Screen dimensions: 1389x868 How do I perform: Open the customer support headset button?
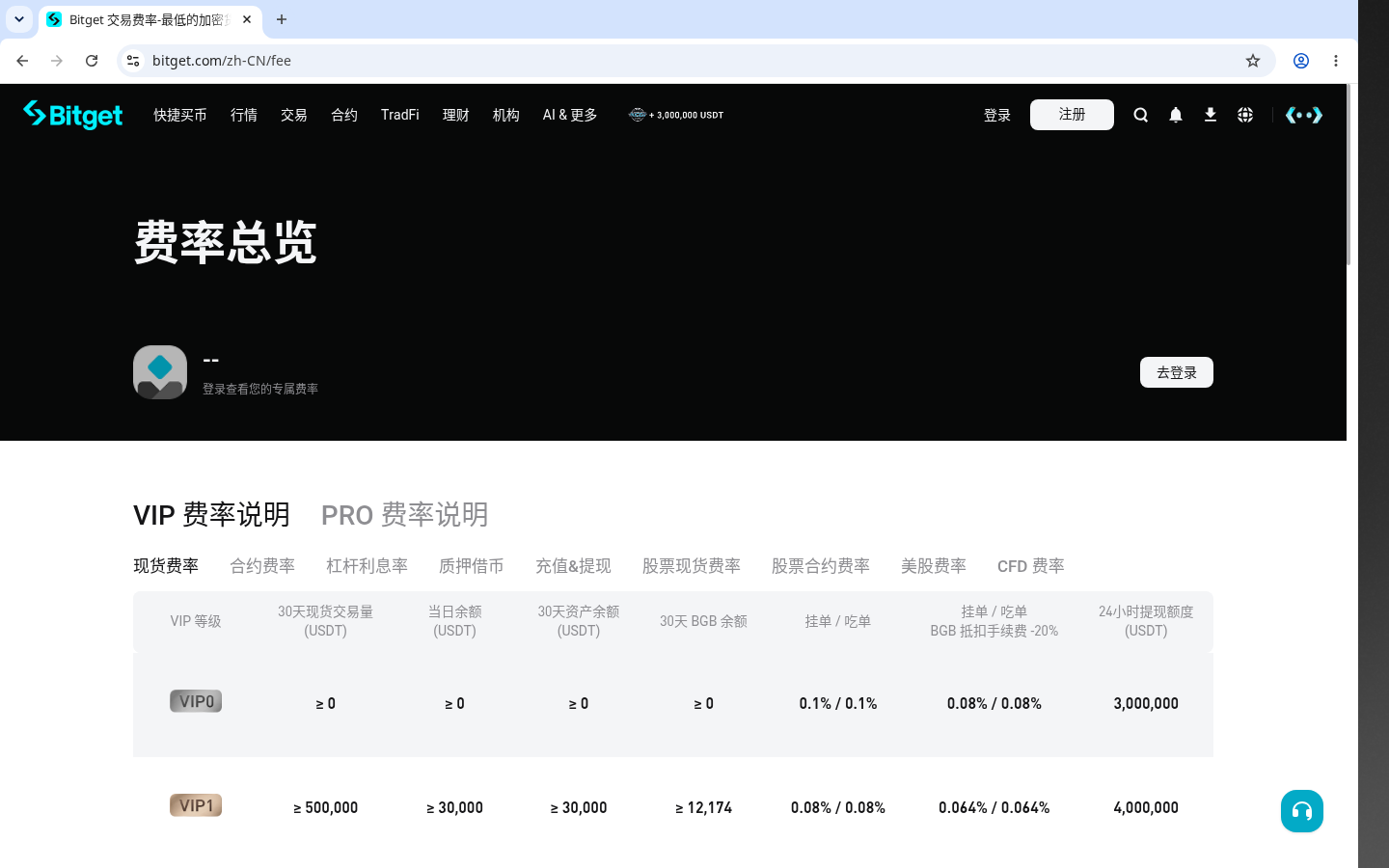(x=1302, y=811)
